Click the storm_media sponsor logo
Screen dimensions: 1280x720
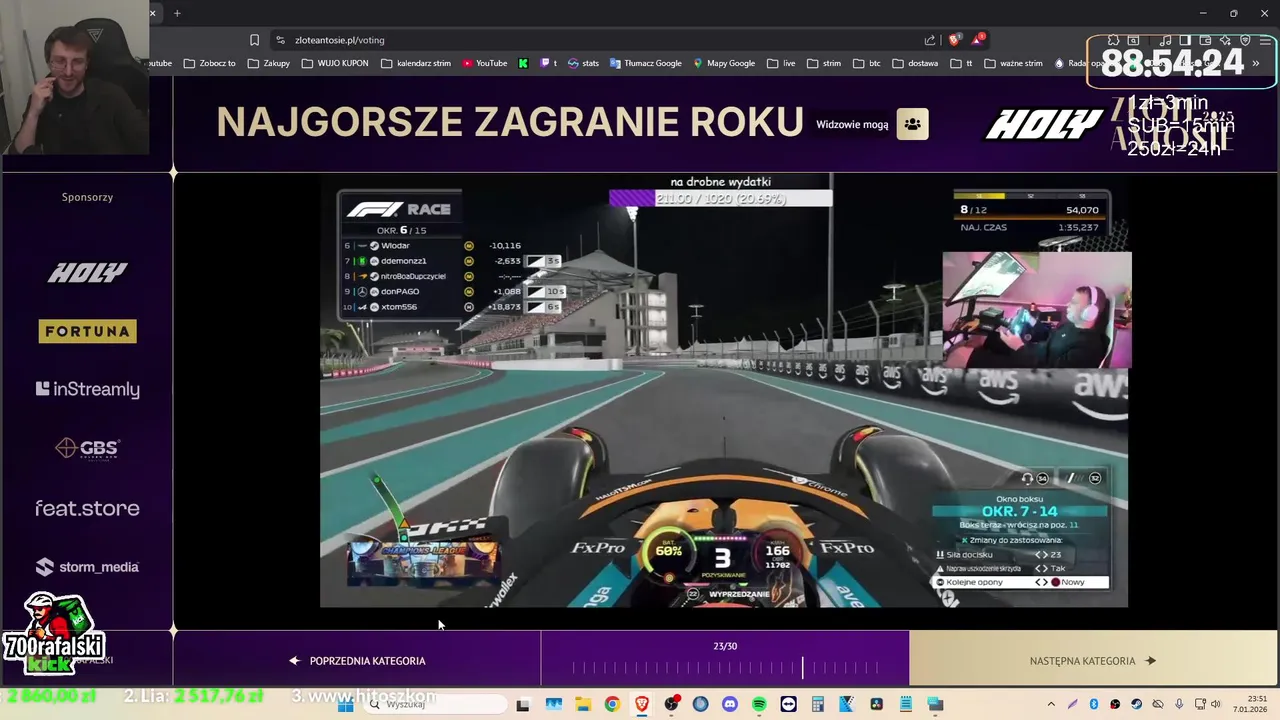(x=88, y=567)
